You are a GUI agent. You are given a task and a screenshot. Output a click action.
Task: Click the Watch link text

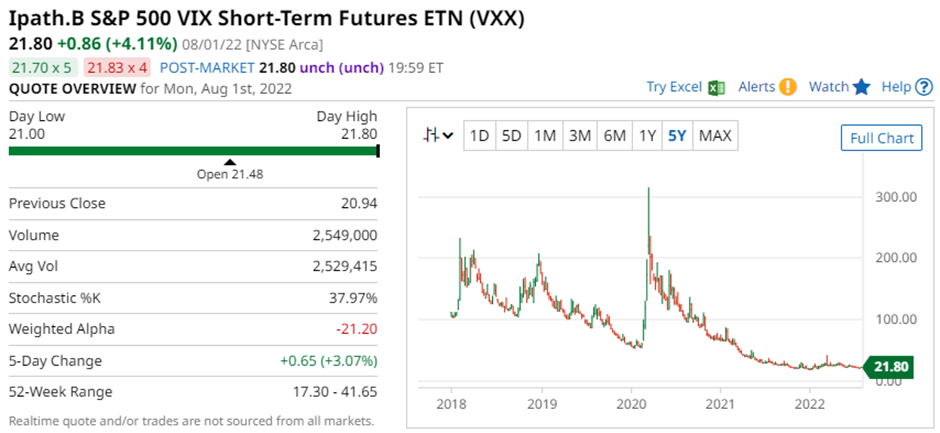(828, 87)
